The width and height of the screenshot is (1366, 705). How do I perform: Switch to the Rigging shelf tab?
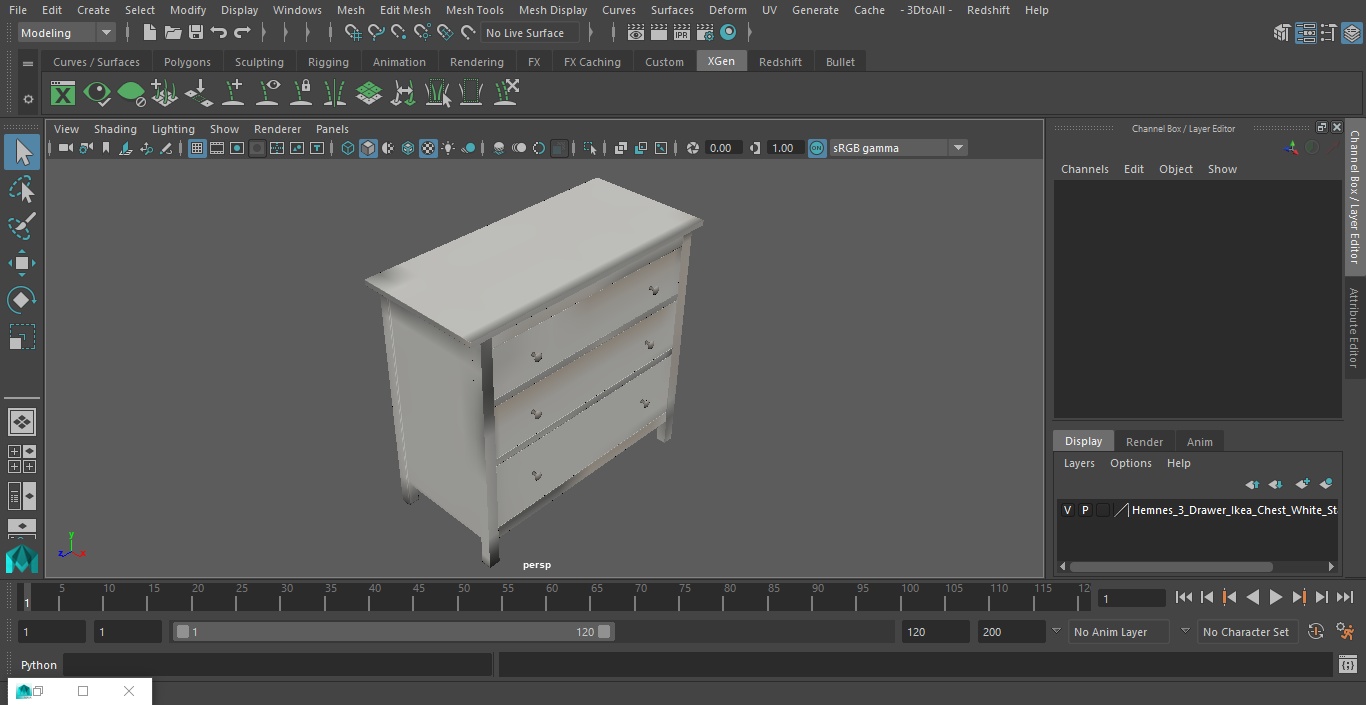click(x=328, y=62)
